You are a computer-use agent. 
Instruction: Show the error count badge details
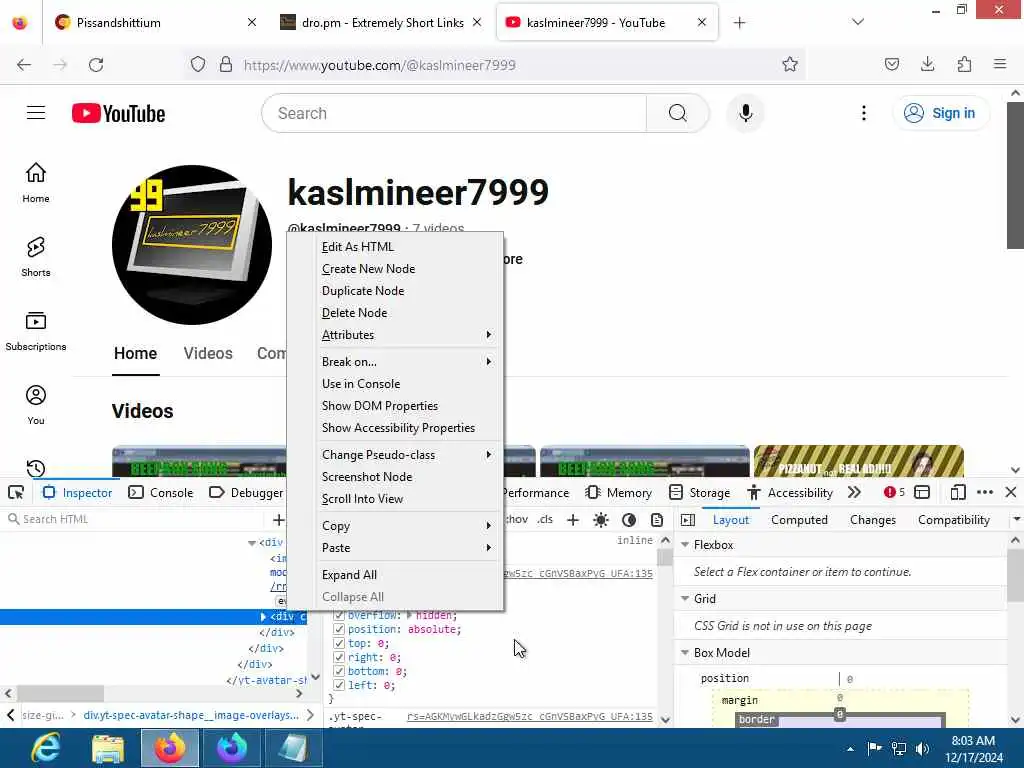tap(894, 492)
